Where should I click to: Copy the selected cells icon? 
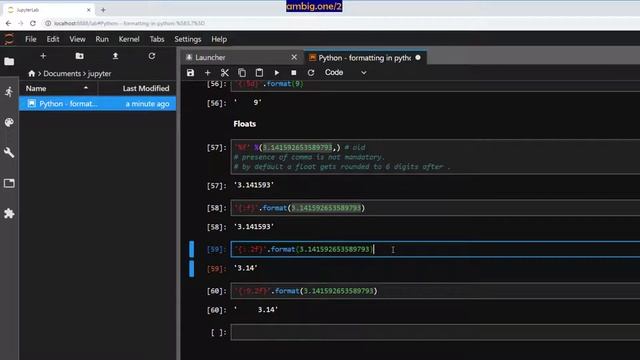(x=242, y=73)
